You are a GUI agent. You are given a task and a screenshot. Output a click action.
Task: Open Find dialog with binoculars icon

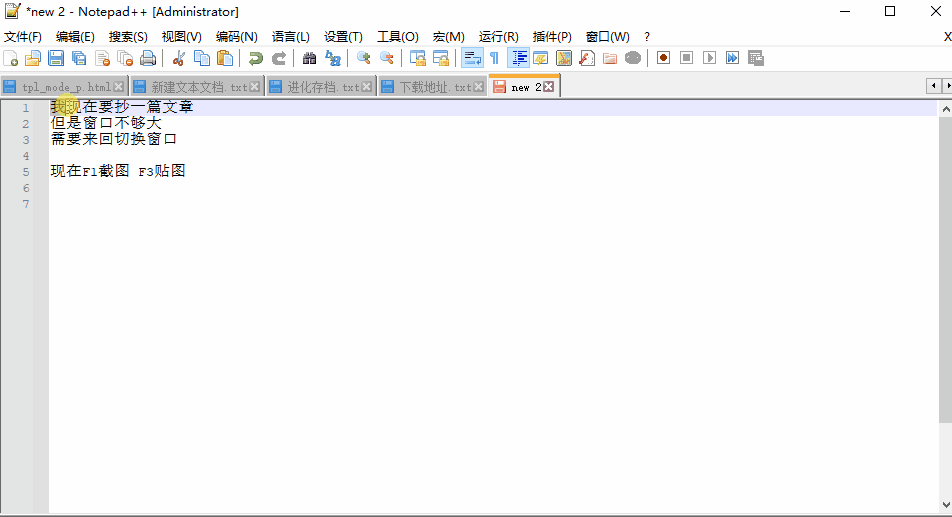coord(310,58)
